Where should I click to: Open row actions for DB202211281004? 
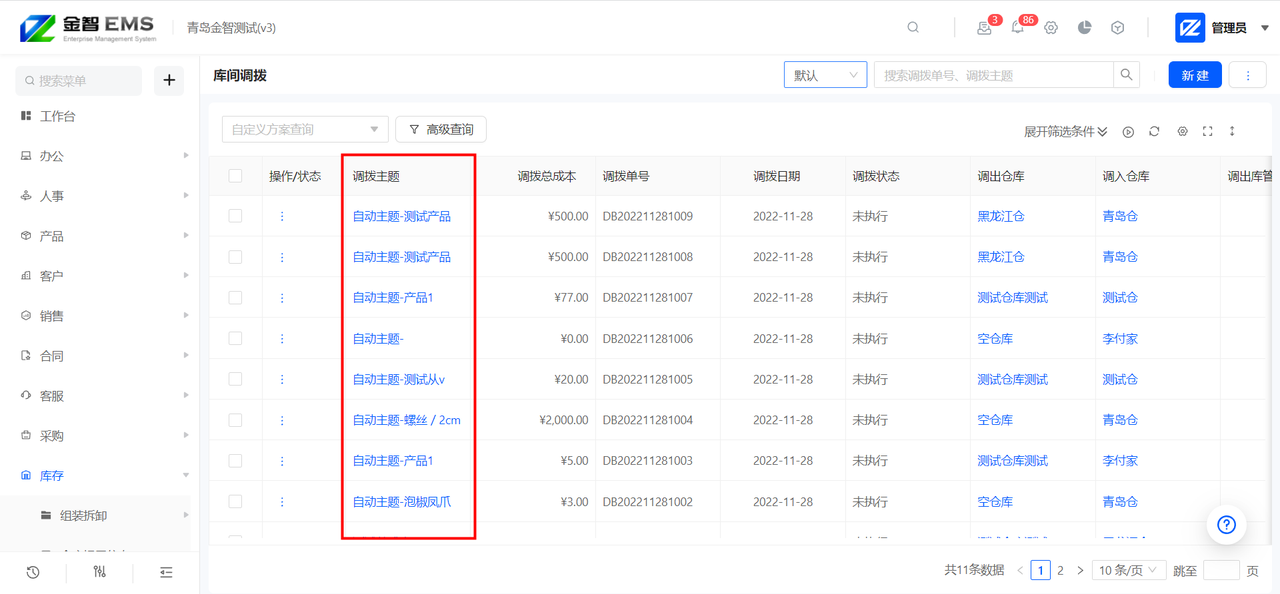(x=282, y=420)
